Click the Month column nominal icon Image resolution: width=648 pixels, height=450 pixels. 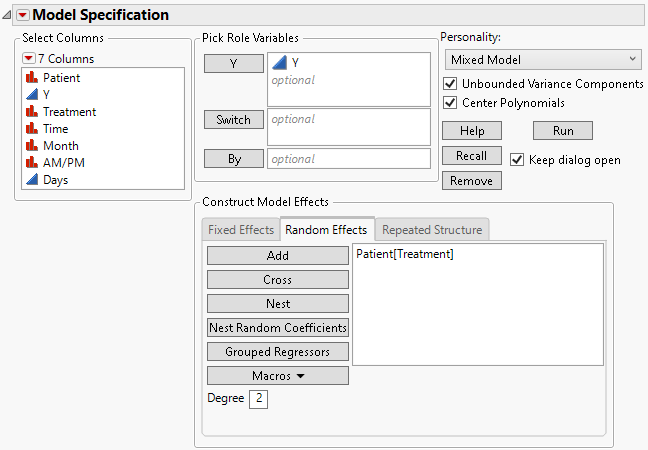[31, 146]
